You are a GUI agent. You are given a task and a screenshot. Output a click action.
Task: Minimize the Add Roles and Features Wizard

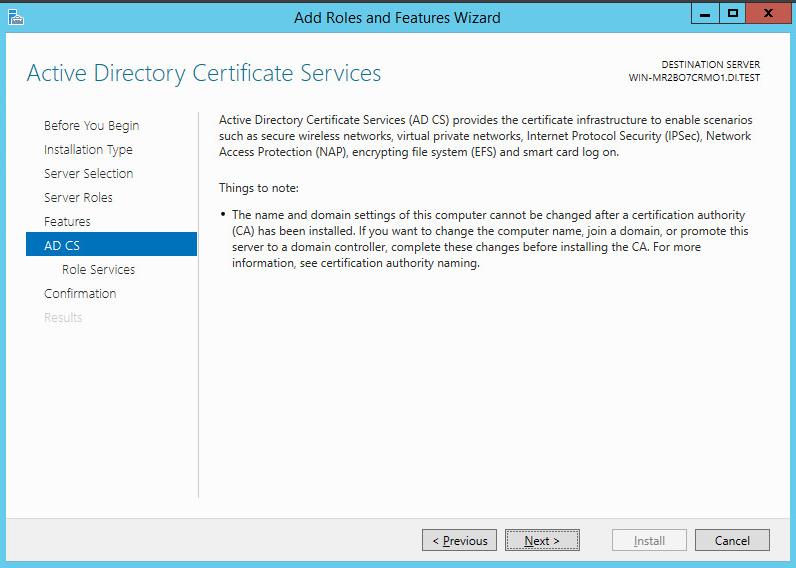pyautogui.click(x=707, y=14)
